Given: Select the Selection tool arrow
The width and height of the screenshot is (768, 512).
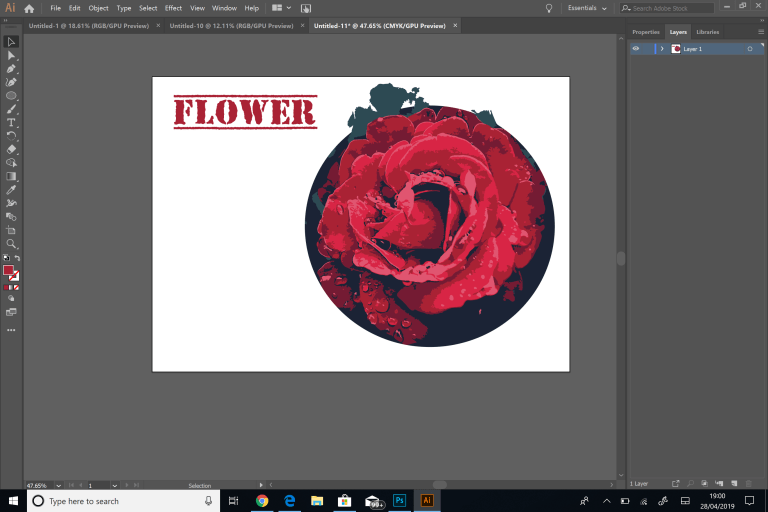Looking at the screenshot, I should point(11,42).
